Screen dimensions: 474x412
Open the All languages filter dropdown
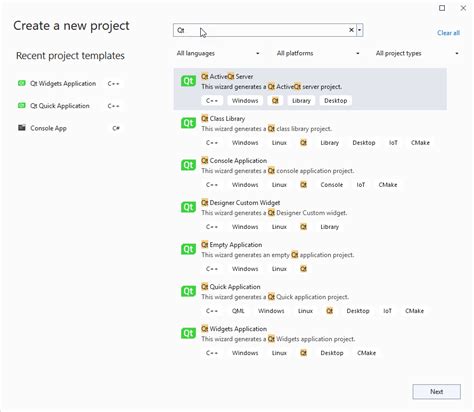click(x=218, y=53)
